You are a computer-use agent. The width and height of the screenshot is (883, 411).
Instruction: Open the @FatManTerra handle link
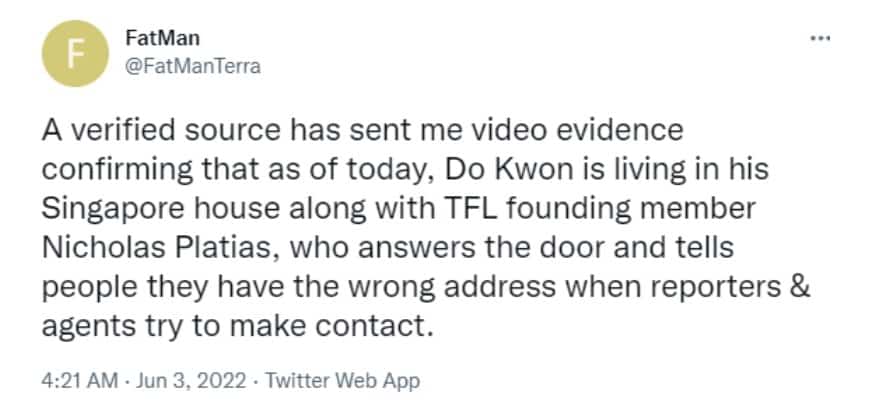(193, 66)
